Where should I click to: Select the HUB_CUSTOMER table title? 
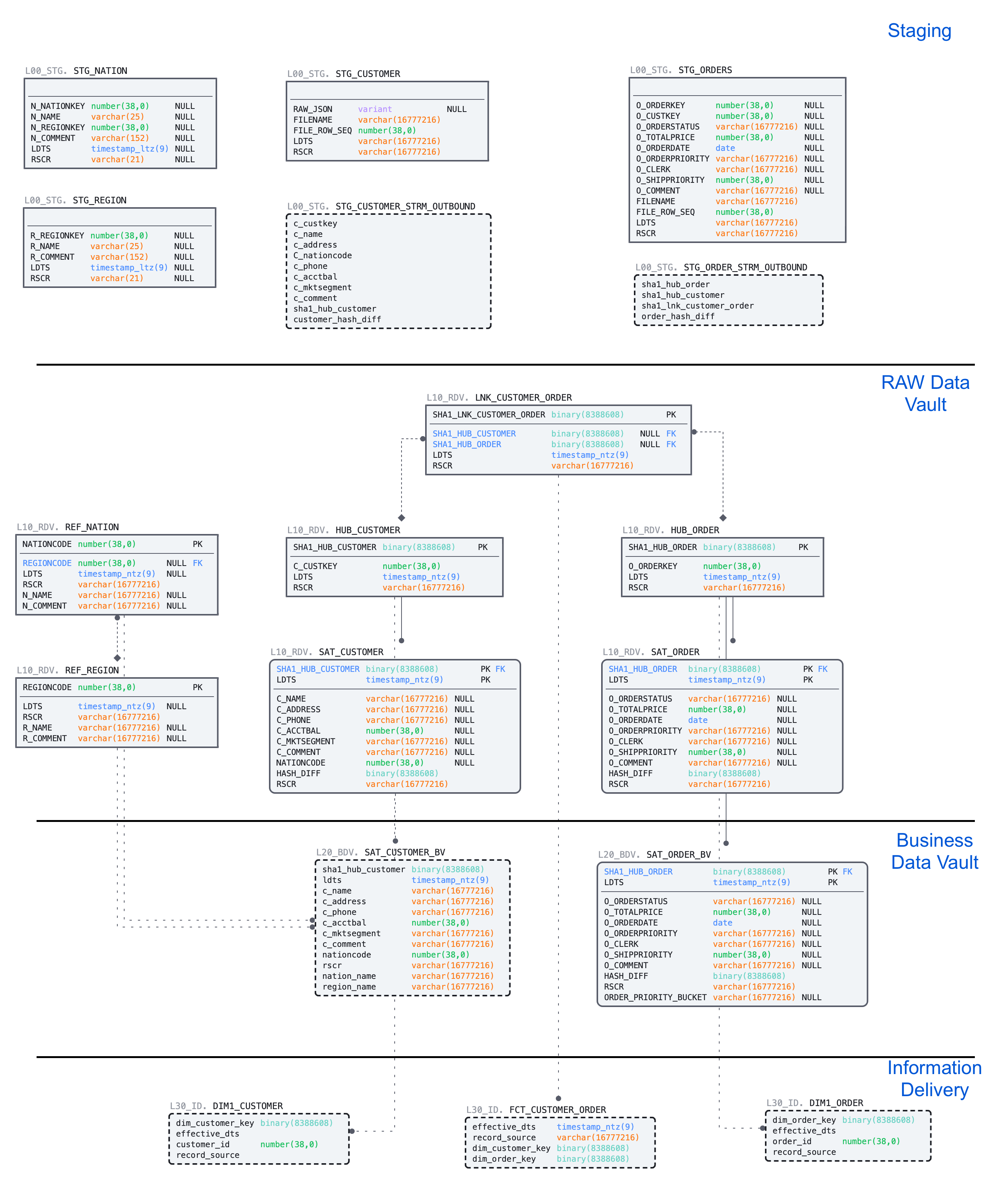pyautogui.click(x=367, y=530)
